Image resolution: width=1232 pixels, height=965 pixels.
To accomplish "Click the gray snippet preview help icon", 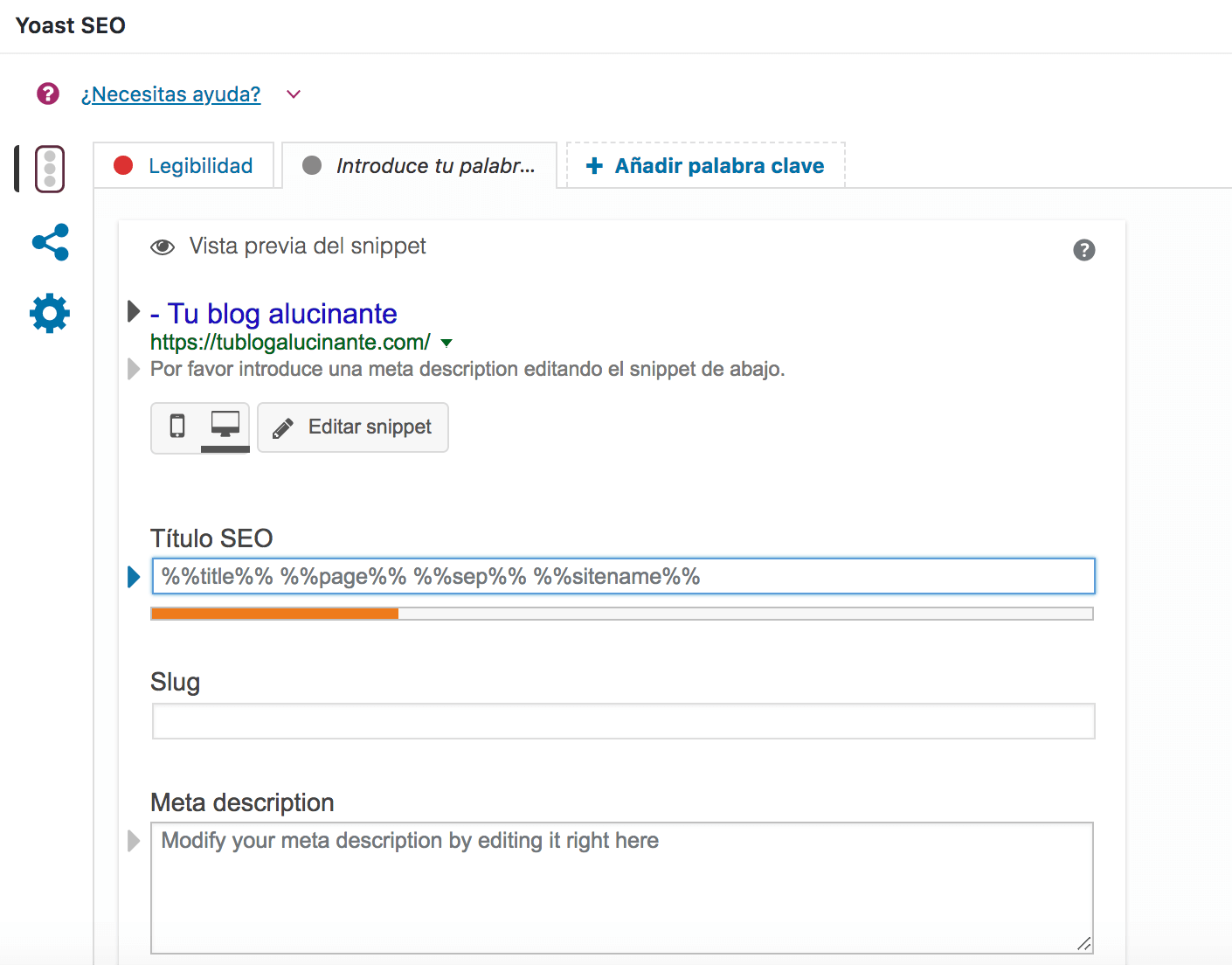I will [1084, 250].
